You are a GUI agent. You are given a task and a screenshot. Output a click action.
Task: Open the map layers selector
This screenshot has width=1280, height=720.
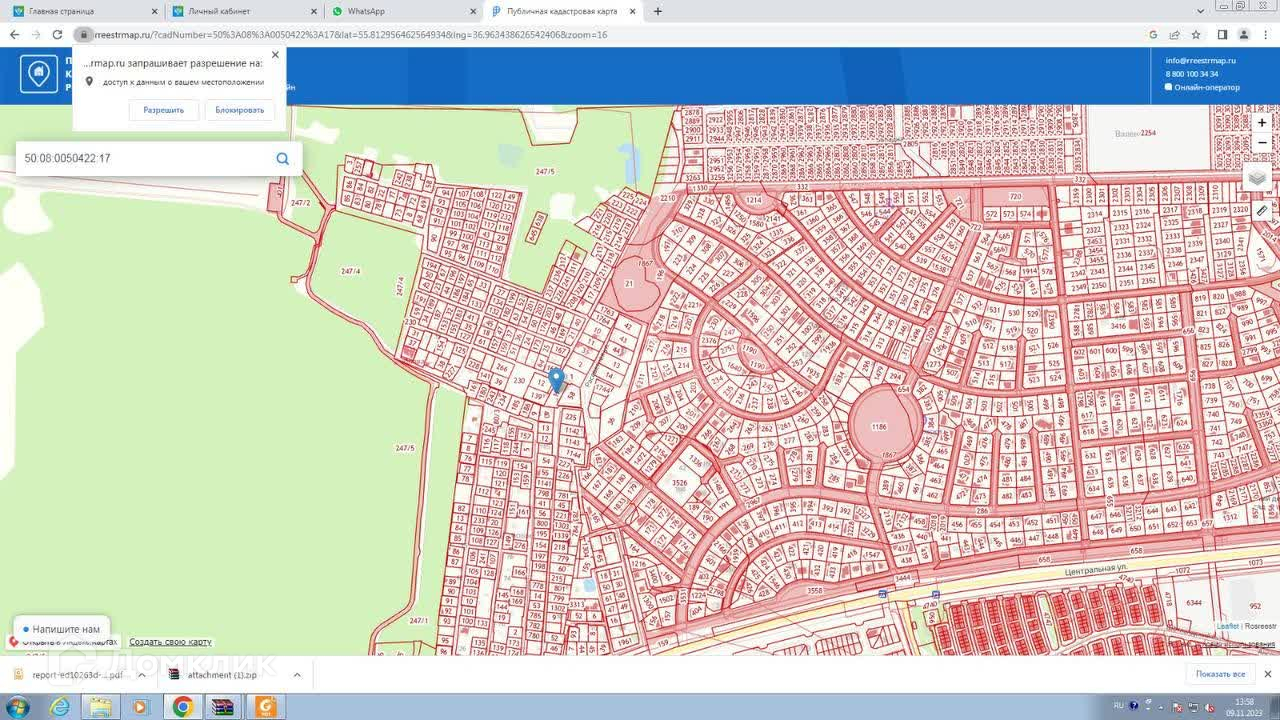pyautogui.click(x=1257, y=178)
